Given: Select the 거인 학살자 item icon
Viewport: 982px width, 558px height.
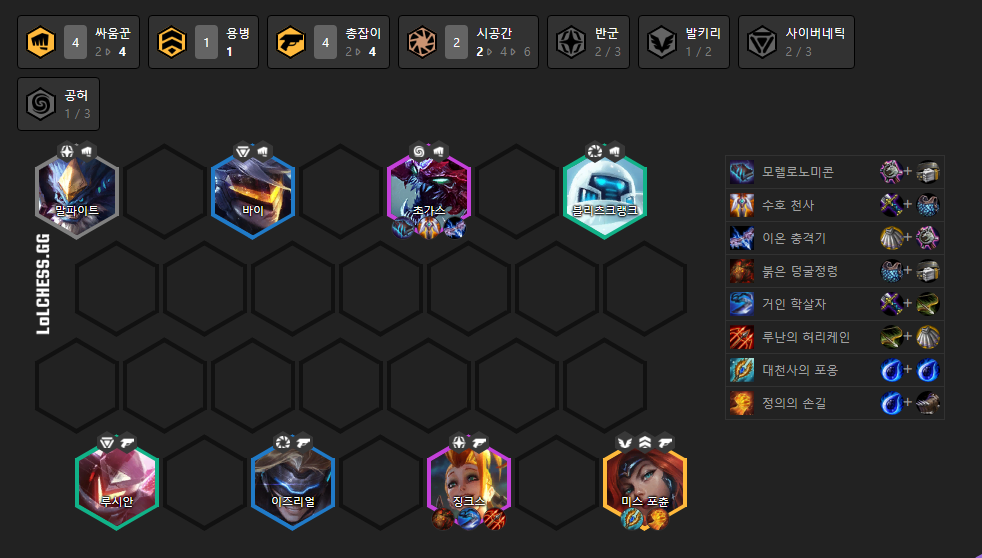Looking at the screenshot, I should click(x=742, y=304).
